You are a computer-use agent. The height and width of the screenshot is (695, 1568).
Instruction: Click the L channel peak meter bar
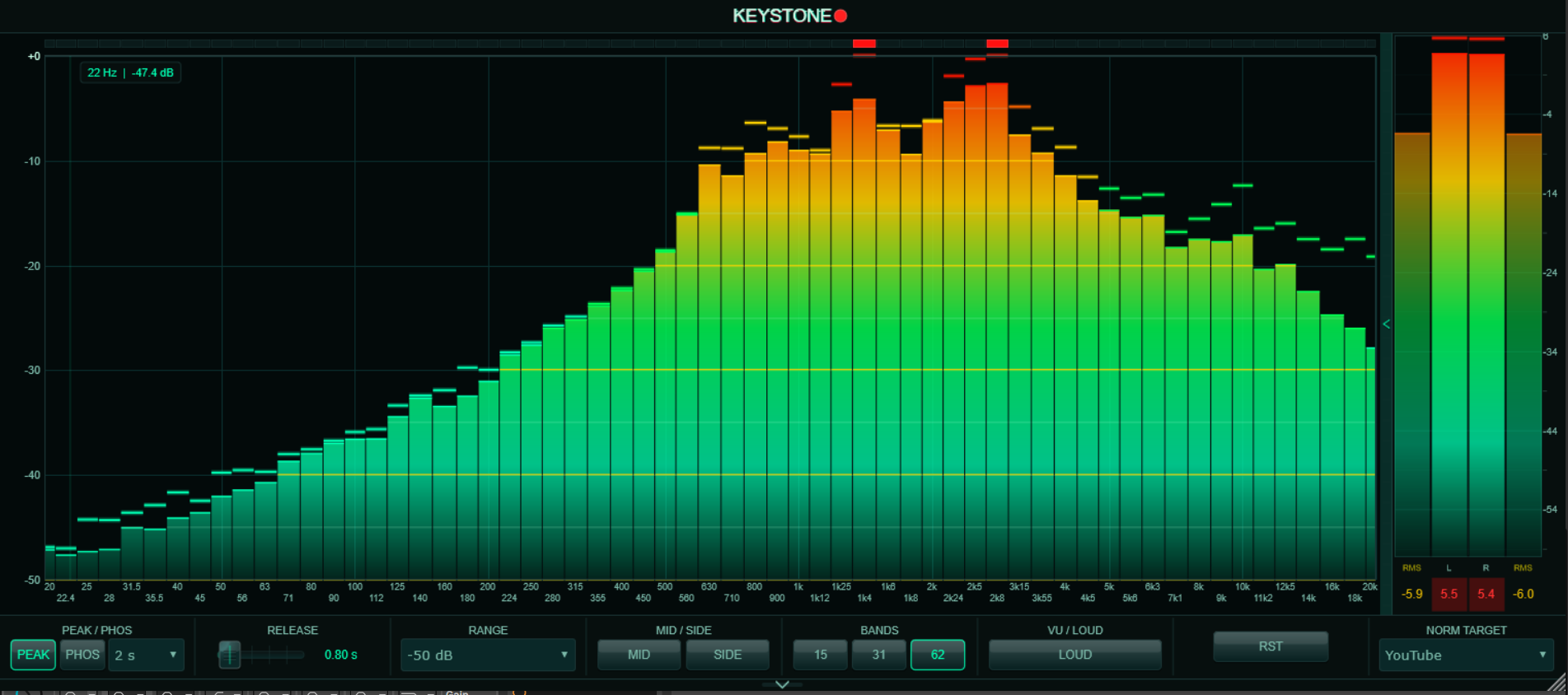pos(1449,303)
